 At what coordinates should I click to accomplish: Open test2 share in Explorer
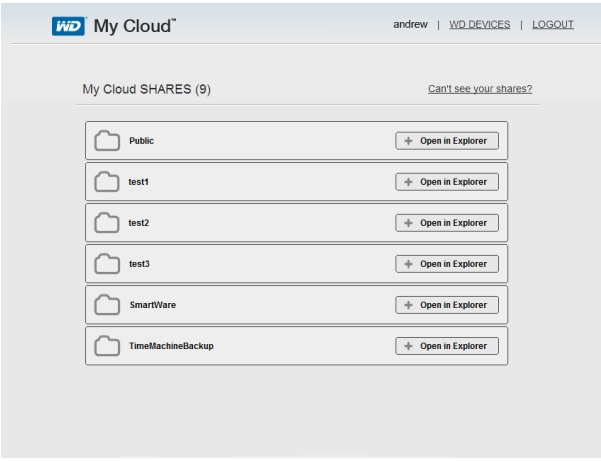coord(447,223)
